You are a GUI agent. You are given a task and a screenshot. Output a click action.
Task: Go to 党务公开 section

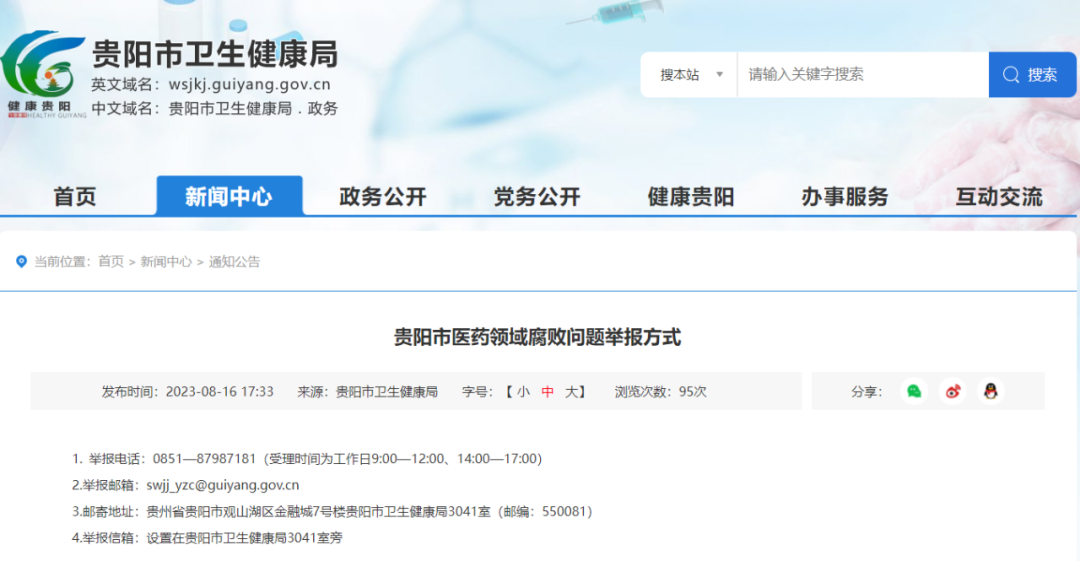tap(537, 197)
